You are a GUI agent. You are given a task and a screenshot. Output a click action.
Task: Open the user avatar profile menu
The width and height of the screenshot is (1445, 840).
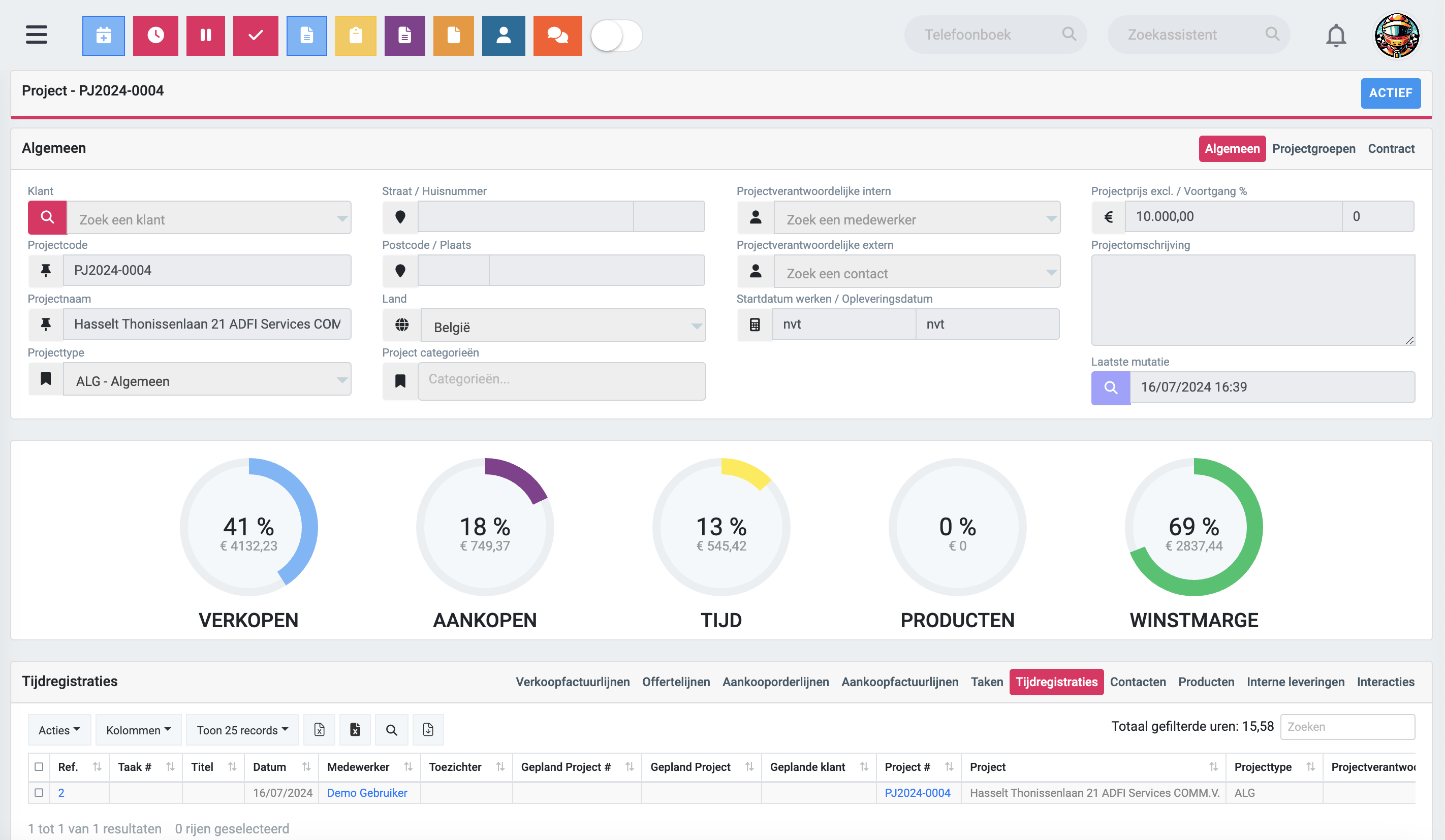pos(1397,36)
